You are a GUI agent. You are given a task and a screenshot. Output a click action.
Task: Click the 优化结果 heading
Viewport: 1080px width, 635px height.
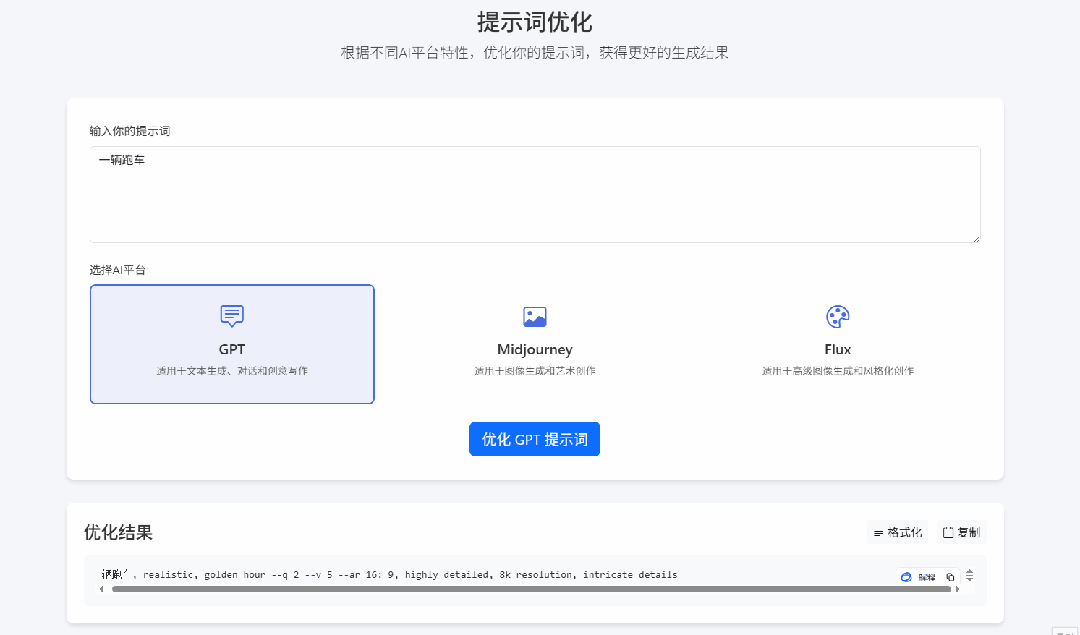point(118,532)
